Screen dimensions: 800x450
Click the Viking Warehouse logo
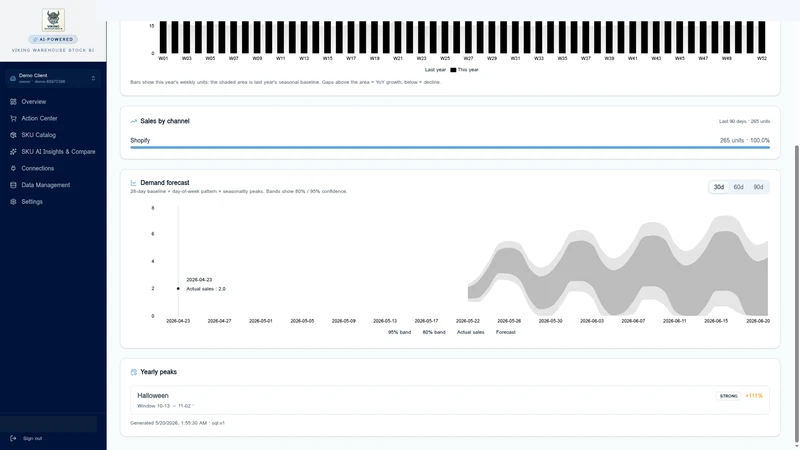(x=53, y=20)
